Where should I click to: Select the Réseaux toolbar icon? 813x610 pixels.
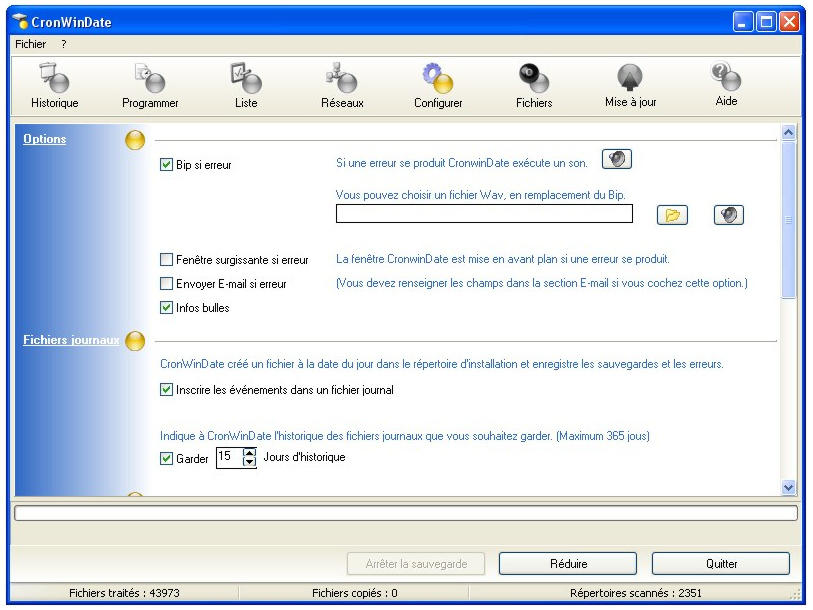(342, 84)
